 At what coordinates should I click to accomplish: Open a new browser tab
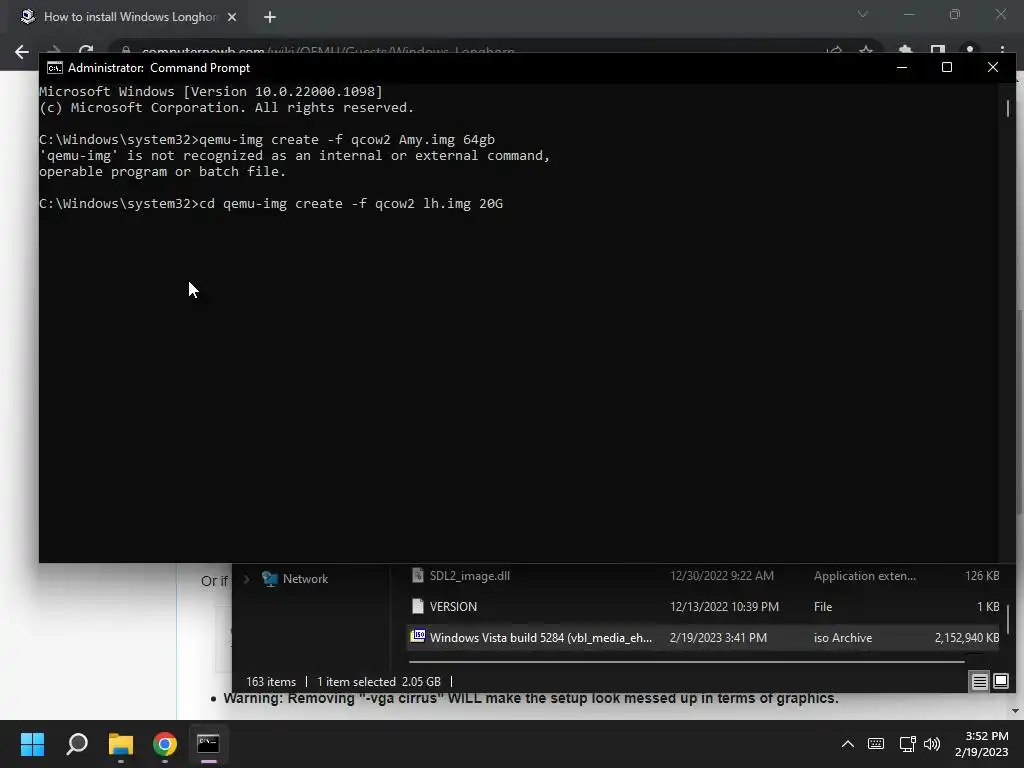pyautogui.click(x=270, y=17)
